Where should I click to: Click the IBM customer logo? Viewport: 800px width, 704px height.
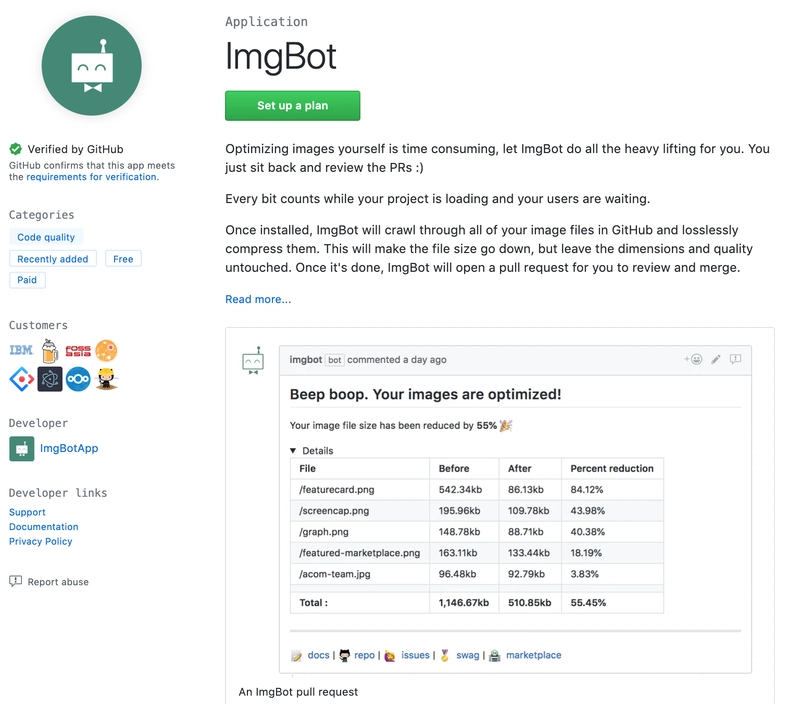click(21, 350)
